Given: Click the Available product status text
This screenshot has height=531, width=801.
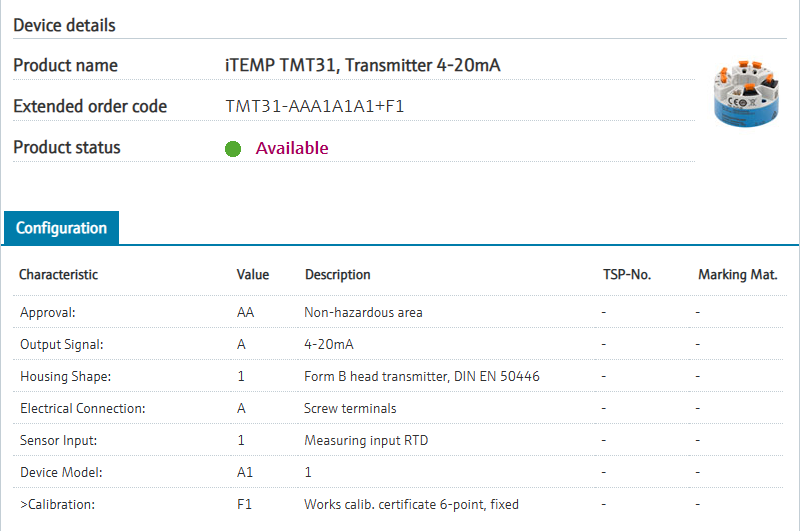Looking at the screenshot, I should coord(292,148).
